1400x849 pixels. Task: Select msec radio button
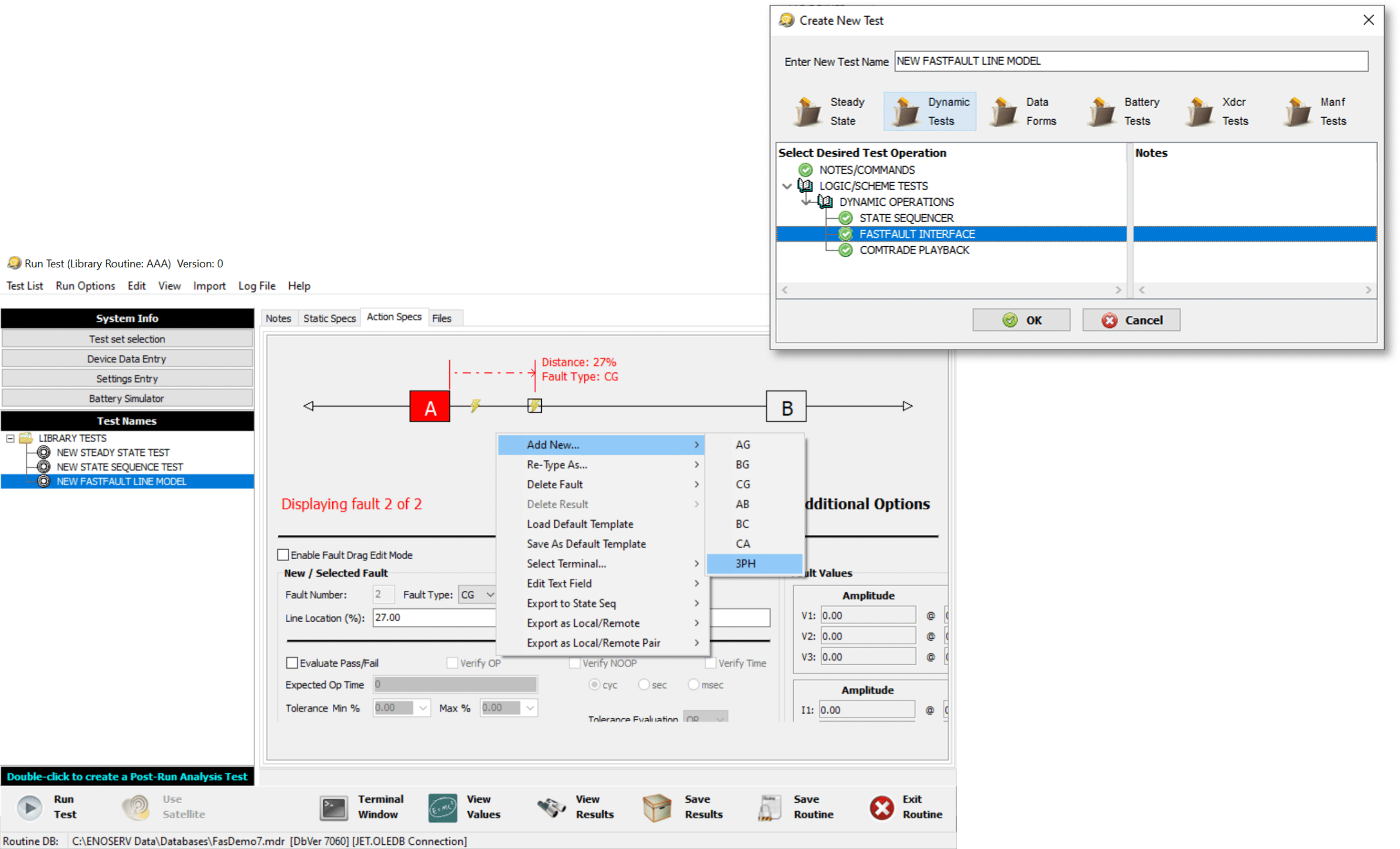[693, 684]
